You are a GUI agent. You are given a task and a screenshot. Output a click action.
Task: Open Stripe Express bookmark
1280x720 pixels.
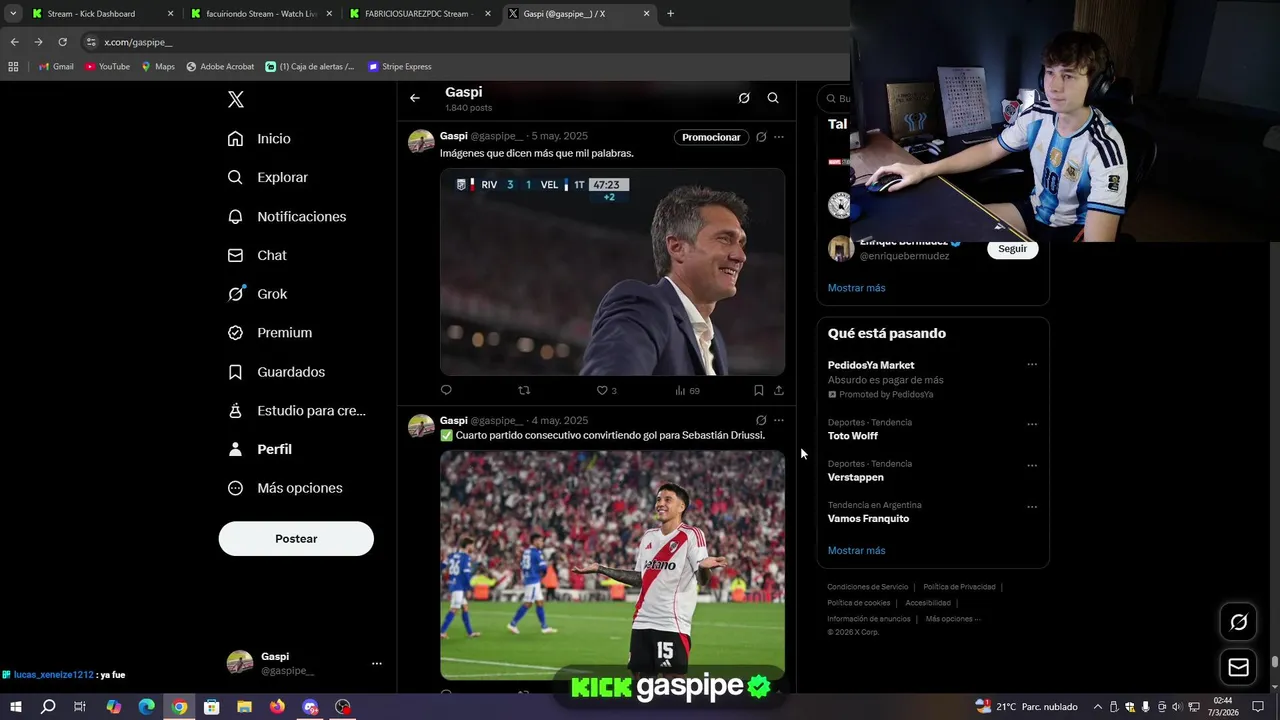(400, 67)
